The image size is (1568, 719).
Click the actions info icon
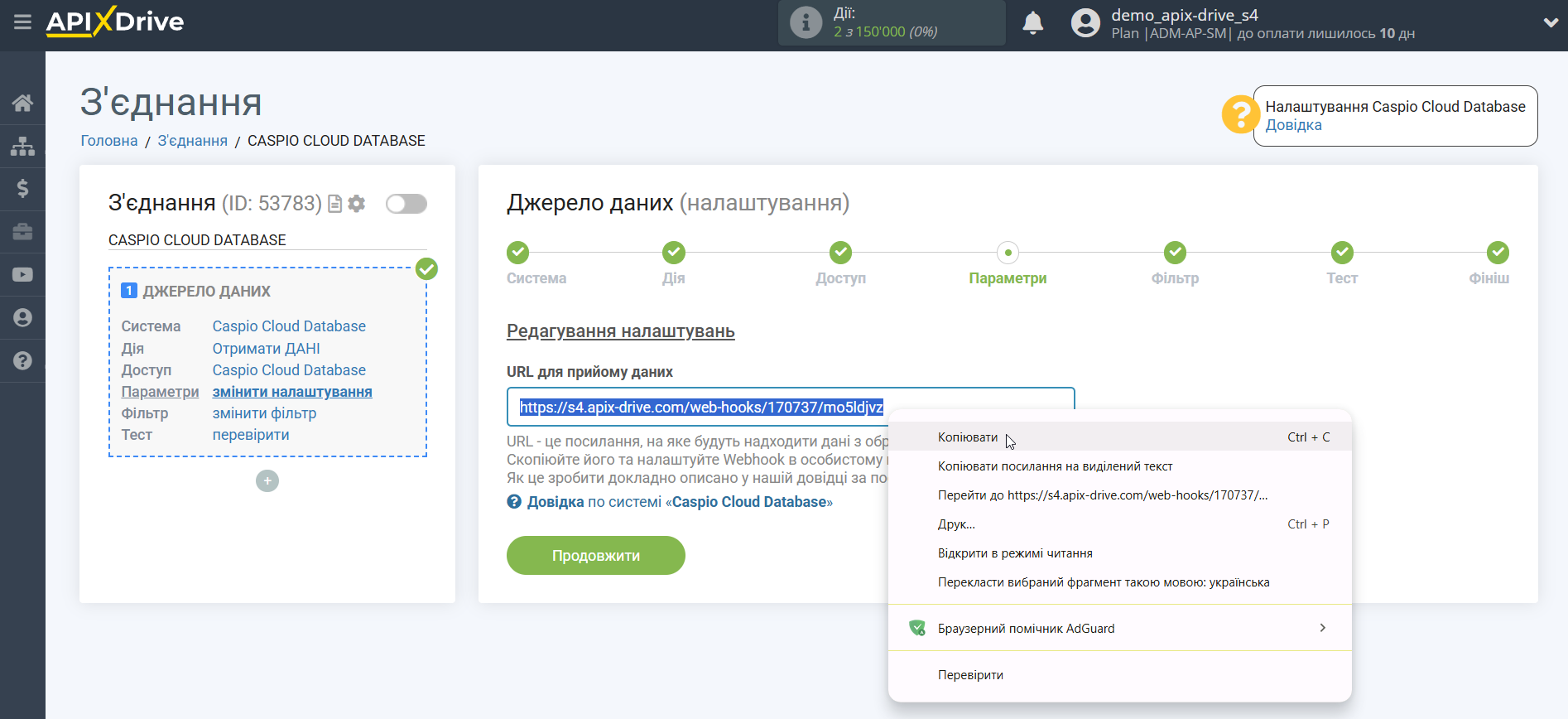click(806, 22)
